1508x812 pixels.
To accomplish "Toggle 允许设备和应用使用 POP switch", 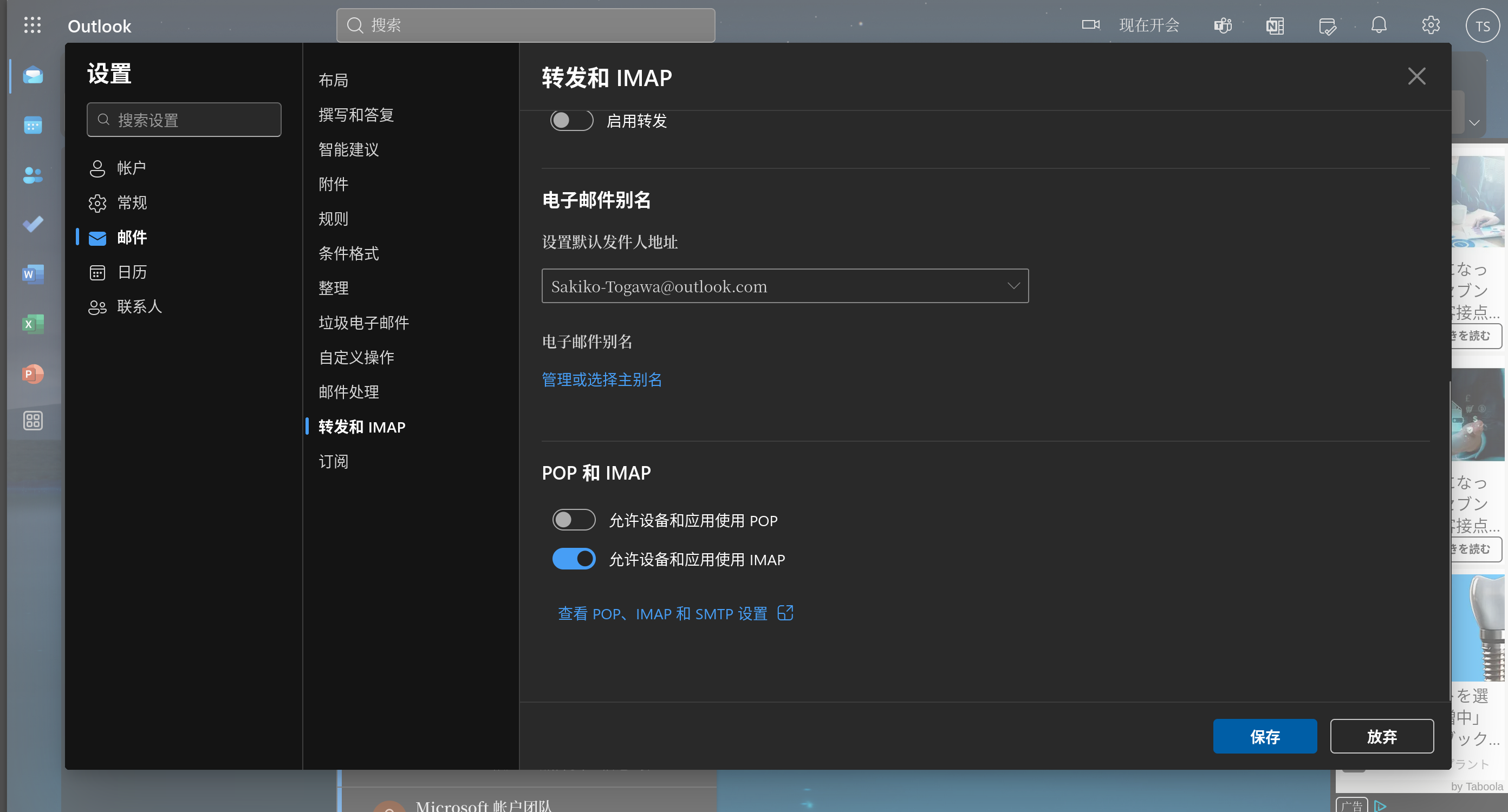I will (x=574, y=520).
